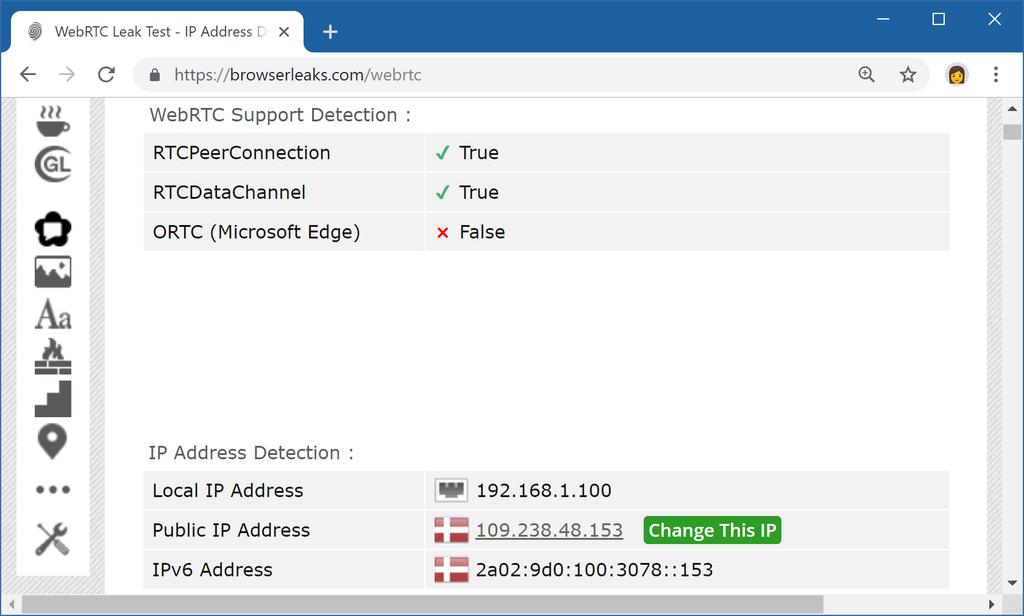Open the 109.238.48.153 IP link
This screenshot has height=616, width=1024.
pos(549,530)
